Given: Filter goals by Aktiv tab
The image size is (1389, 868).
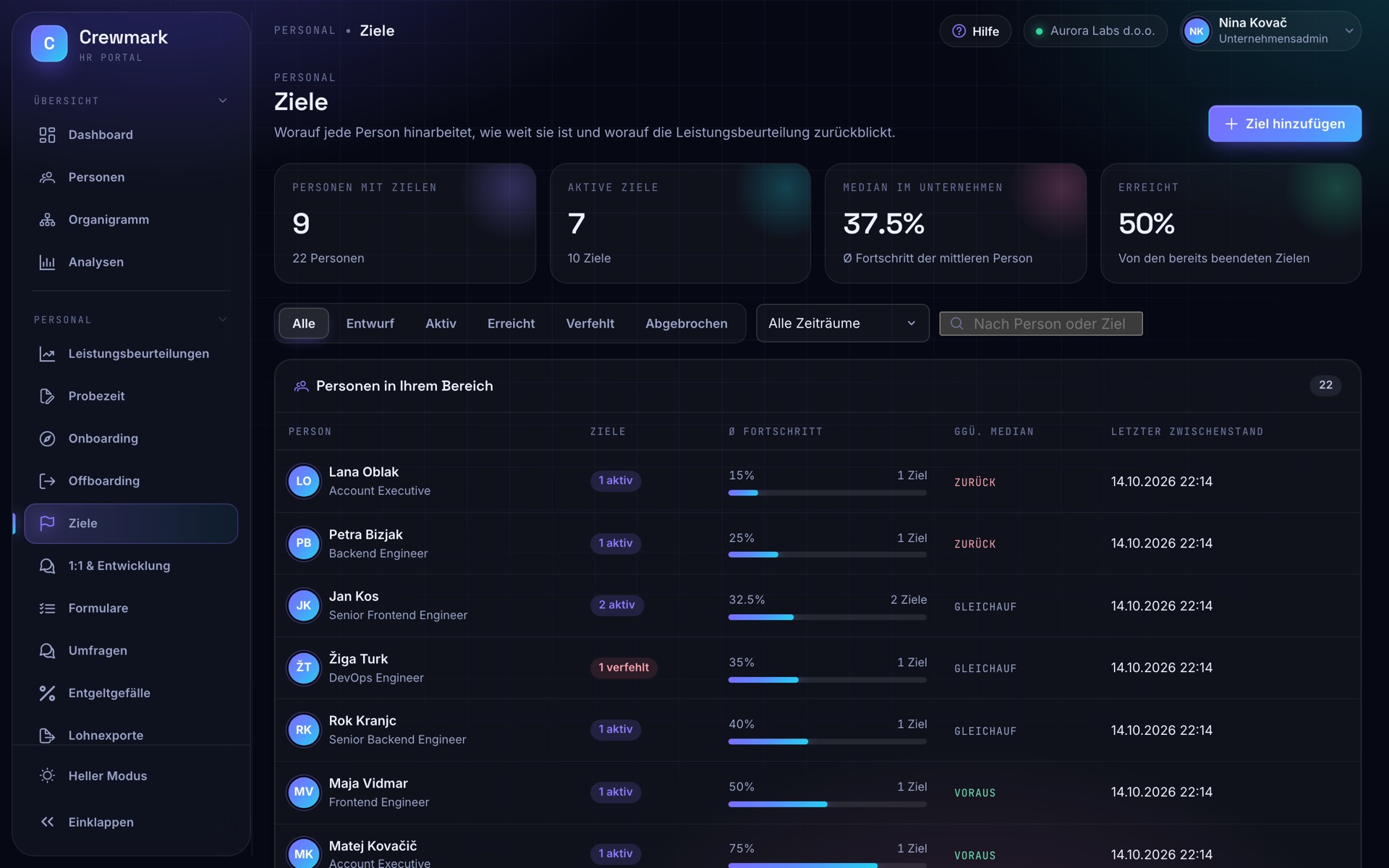Looking at the screenshot, I should [x=441, y=323].
